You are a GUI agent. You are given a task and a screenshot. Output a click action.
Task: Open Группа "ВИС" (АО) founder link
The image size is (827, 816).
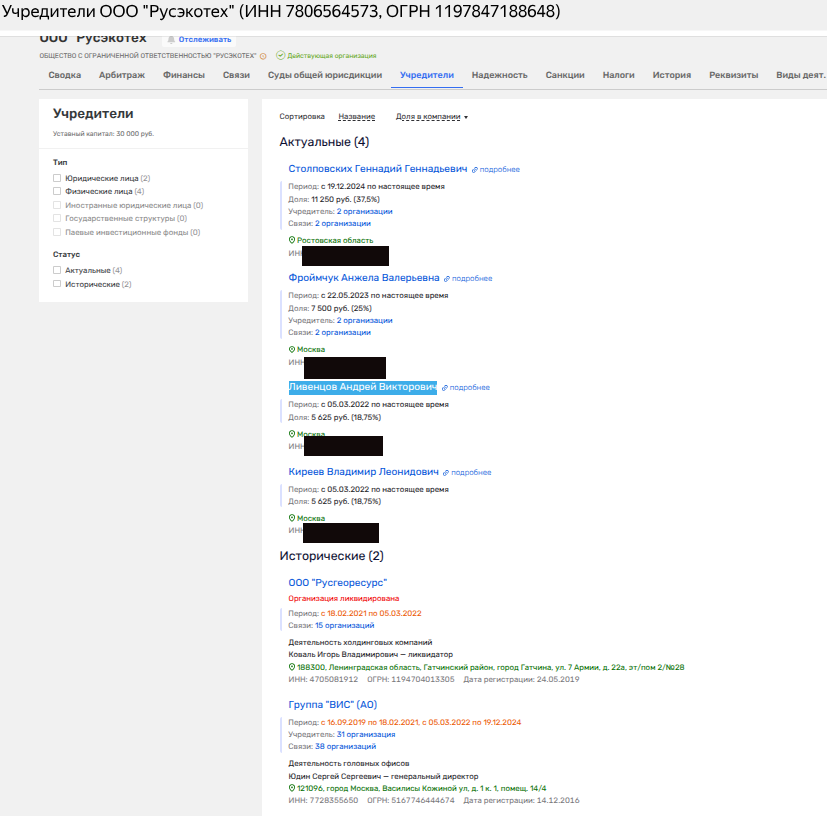click(332, 705)
